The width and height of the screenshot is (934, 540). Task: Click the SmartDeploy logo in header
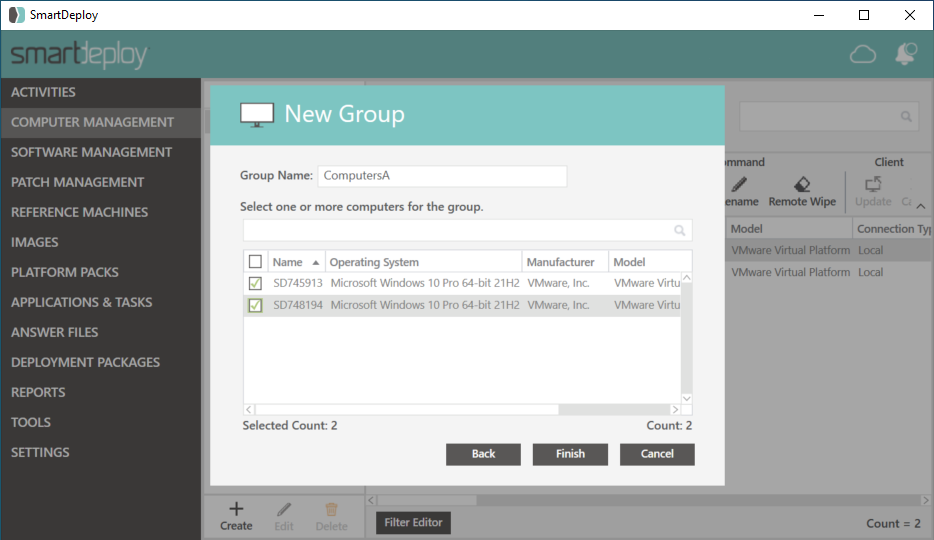click(x=79, y=55)
